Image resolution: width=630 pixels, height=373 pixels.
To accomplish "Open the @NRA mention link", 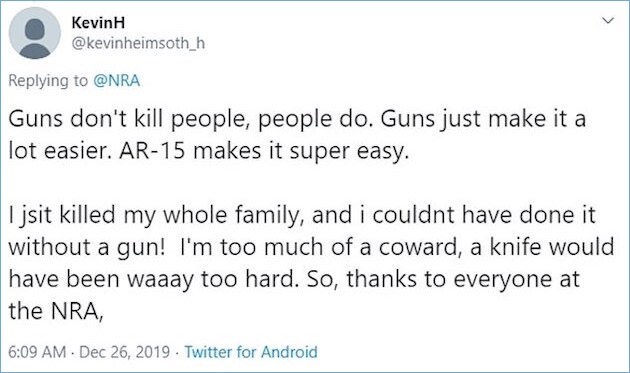I will coord(117,81).
